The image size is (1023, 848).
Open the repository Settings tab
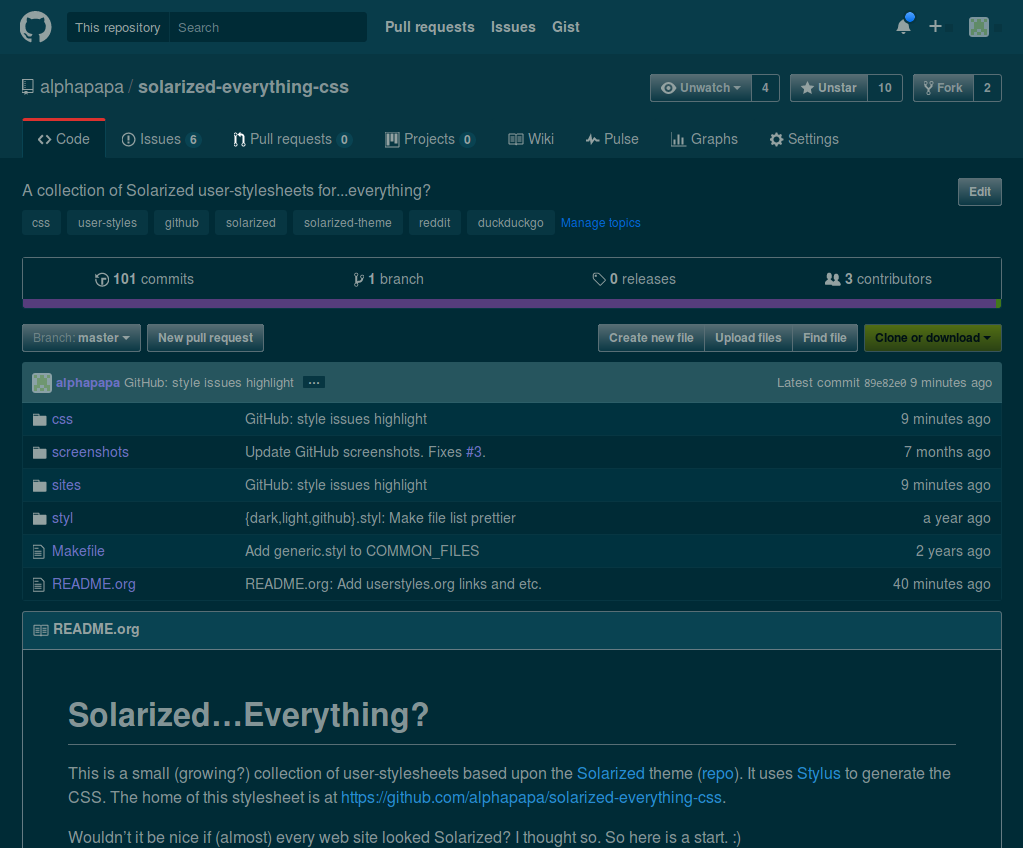point(804,139)
